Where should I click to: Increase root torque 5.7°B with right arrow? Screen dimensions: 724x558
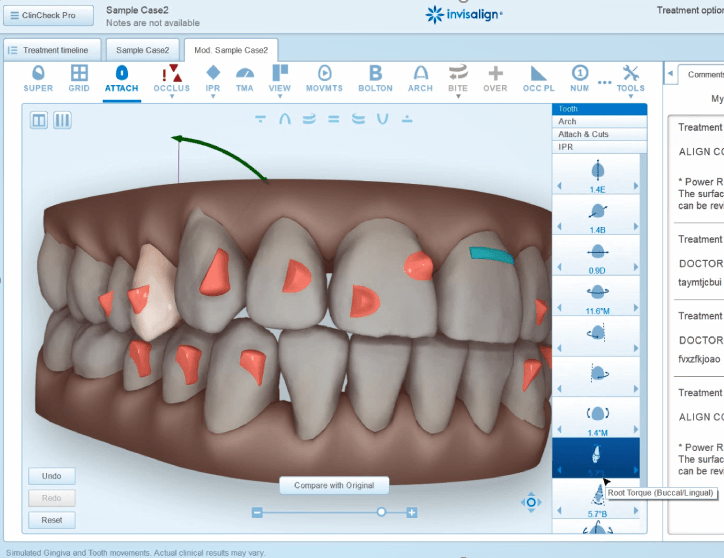coord(636,510)
